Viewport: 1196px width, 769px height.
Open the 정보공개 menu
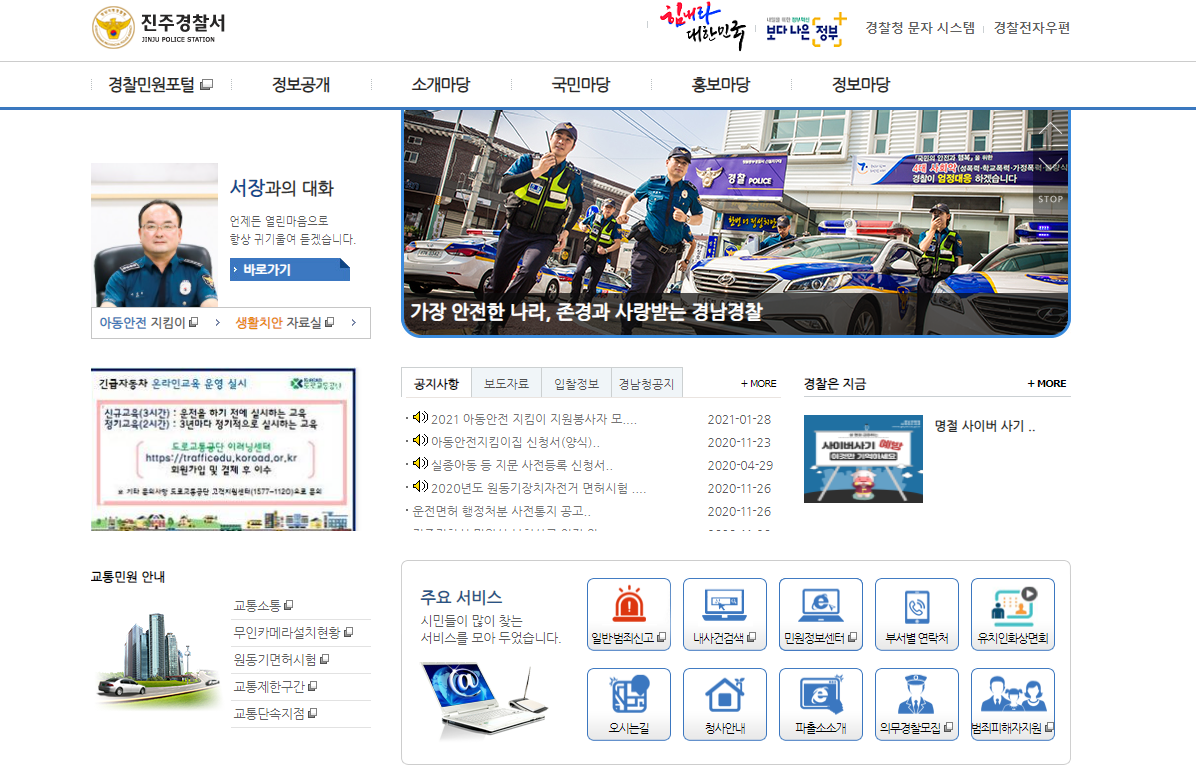coord(301,85)
